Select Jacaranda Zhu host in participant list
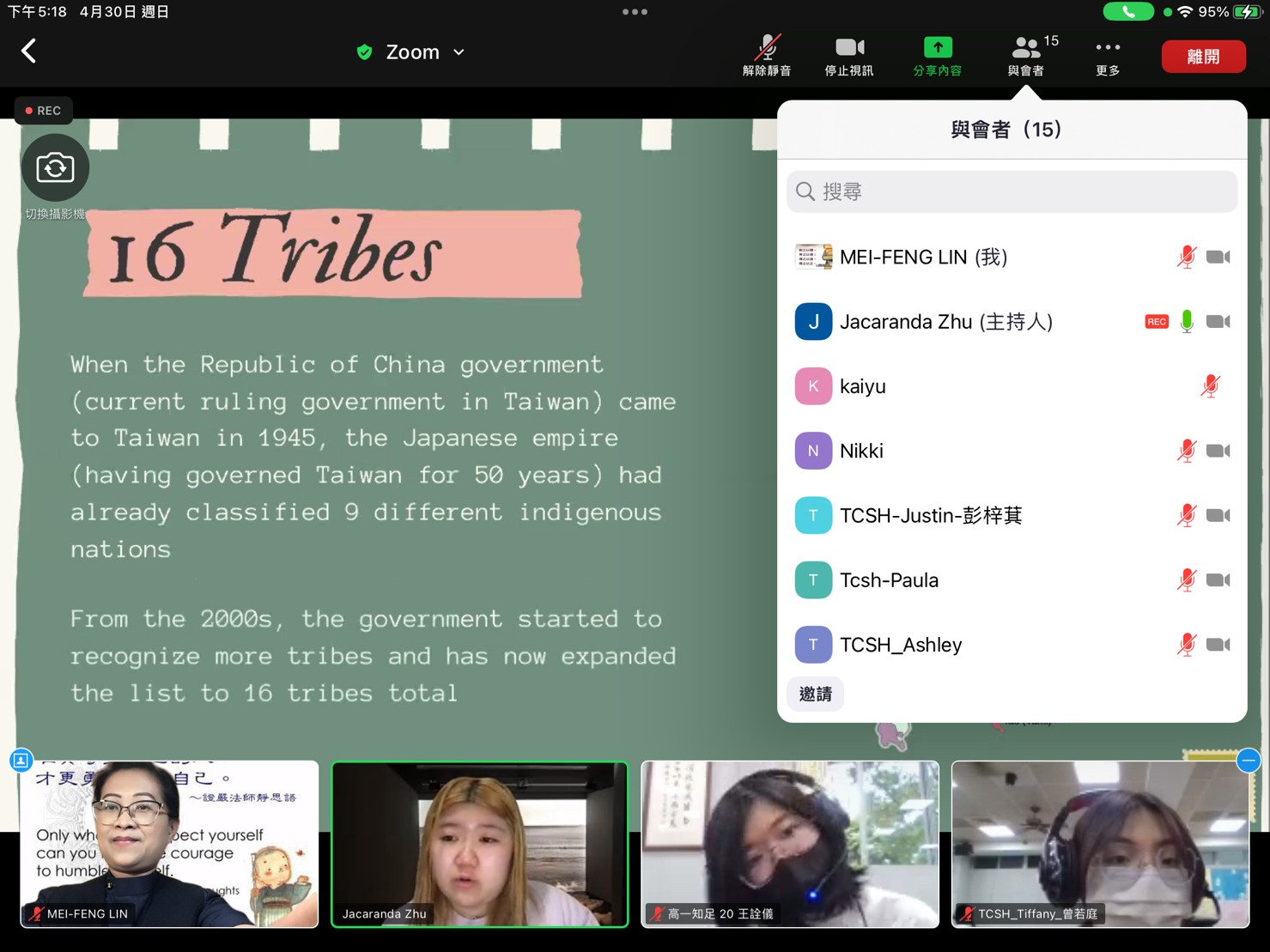 point(945,322)
